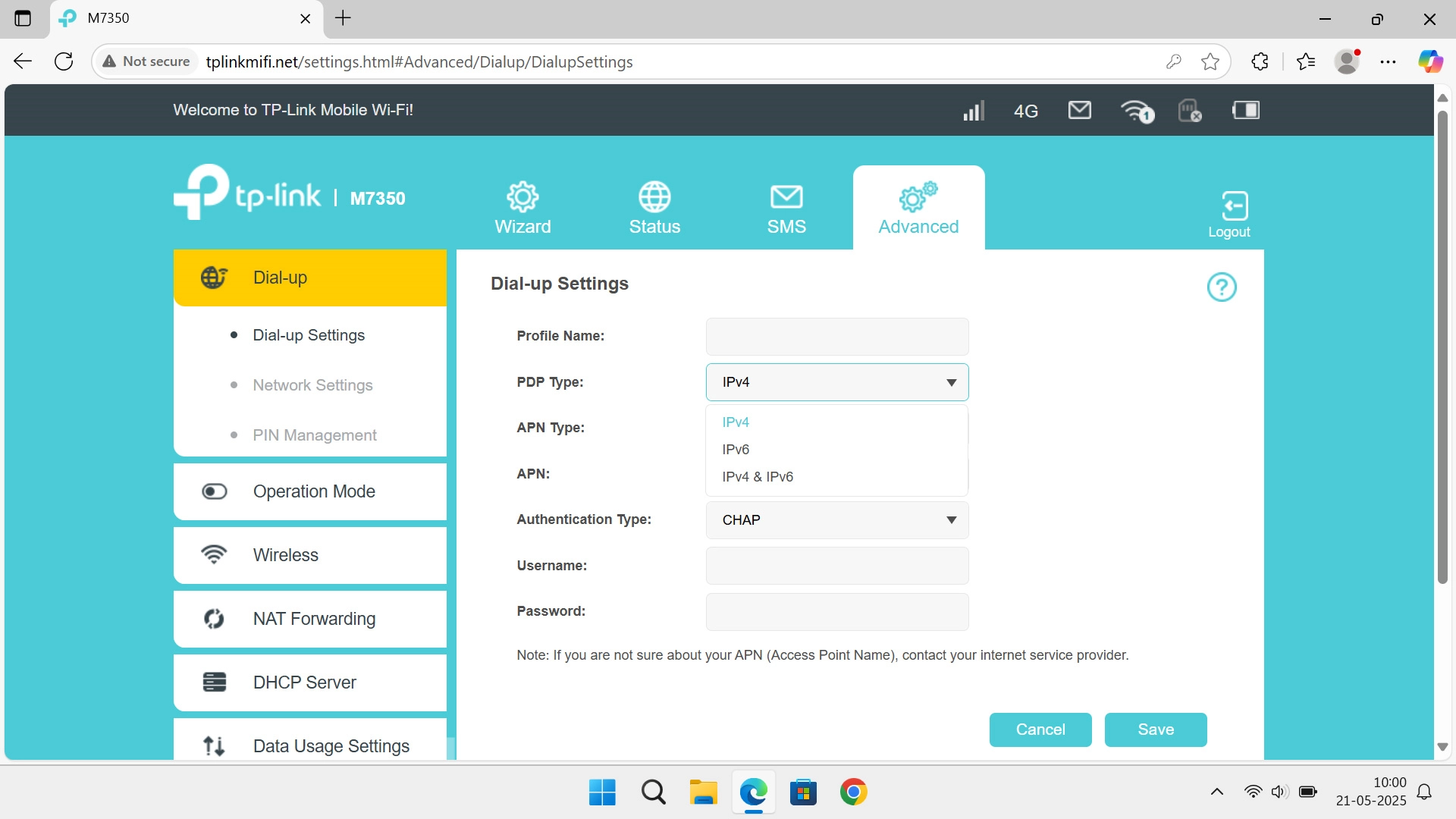Click inside the Profile Name field
The height and width of the screenshot is (819, 1456).
836,336
